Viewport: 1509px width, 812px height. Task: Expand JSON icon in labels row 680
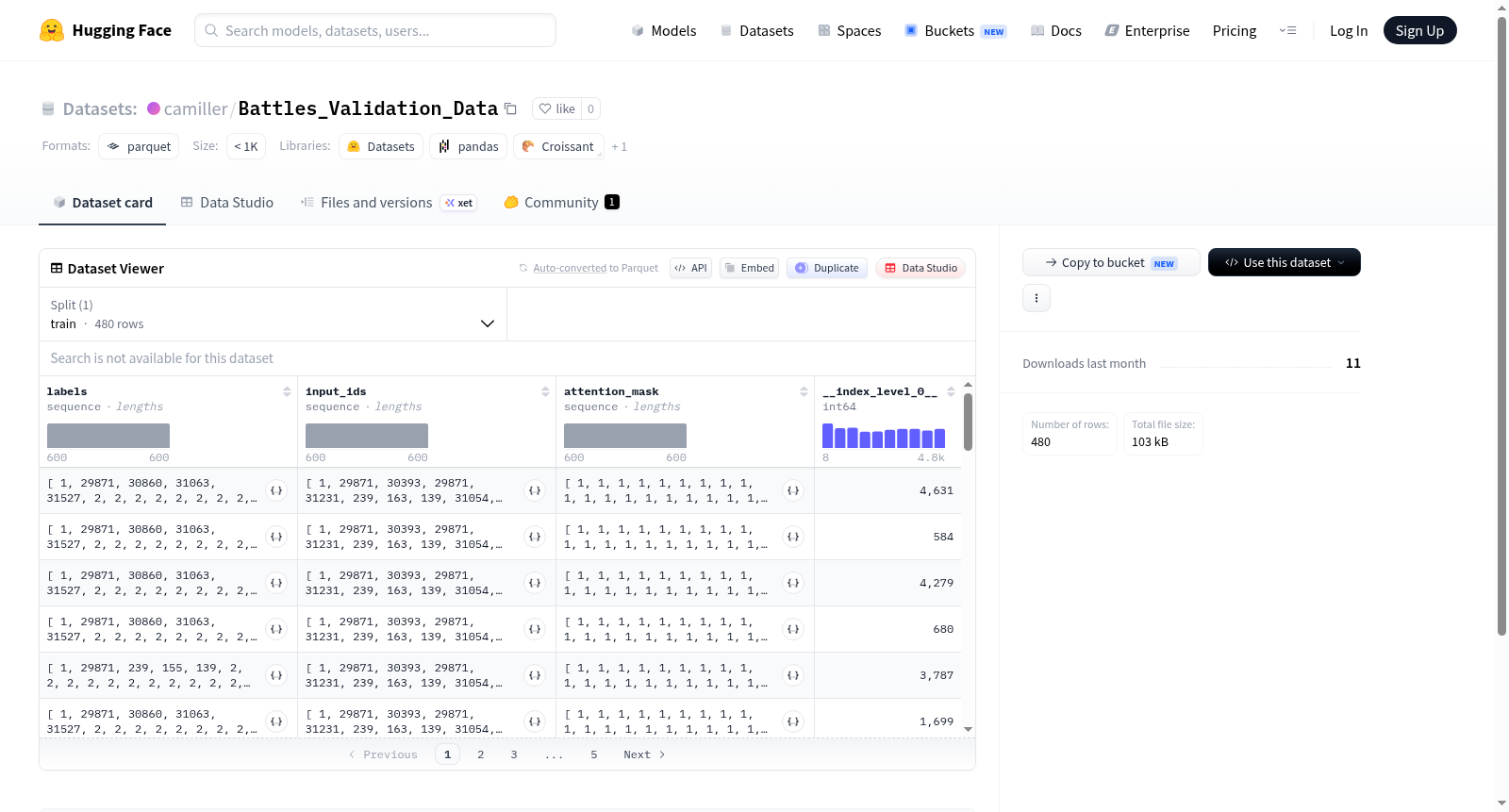[276, 629]
